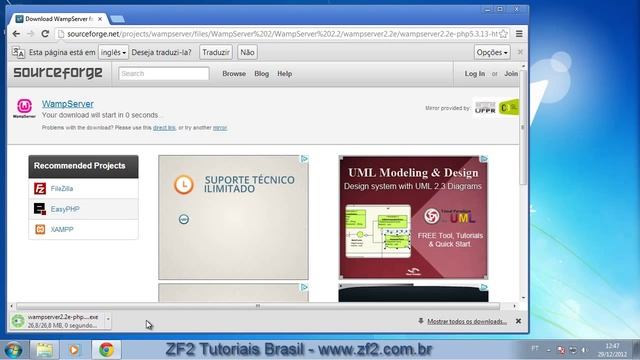Click AdChoices icon on UML ad
Viewport: 640px width, 360px height.
click(x=484, y=159)
